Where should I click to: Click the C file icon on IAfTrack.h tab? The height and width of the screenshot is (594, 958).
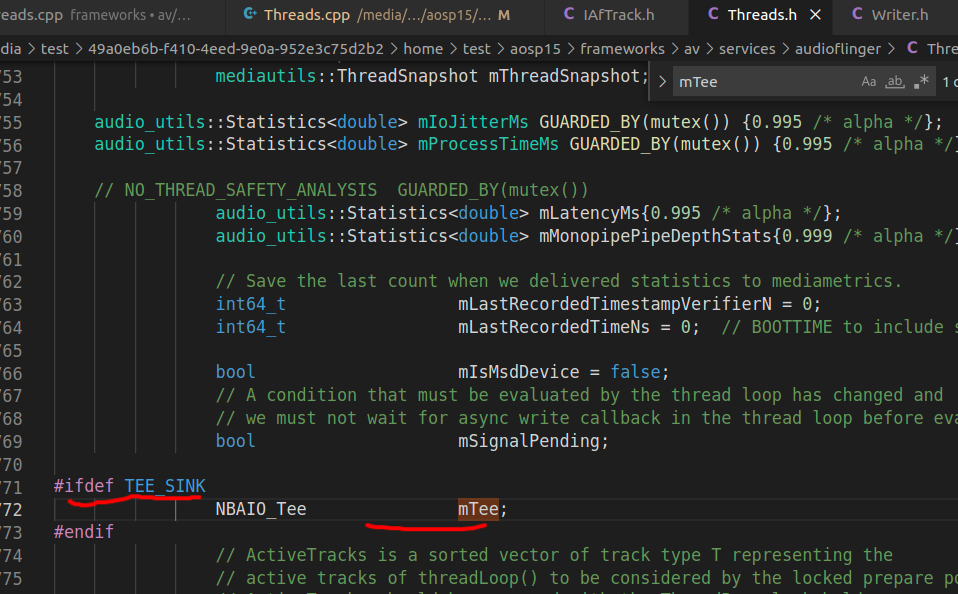[x=569, y=14]
